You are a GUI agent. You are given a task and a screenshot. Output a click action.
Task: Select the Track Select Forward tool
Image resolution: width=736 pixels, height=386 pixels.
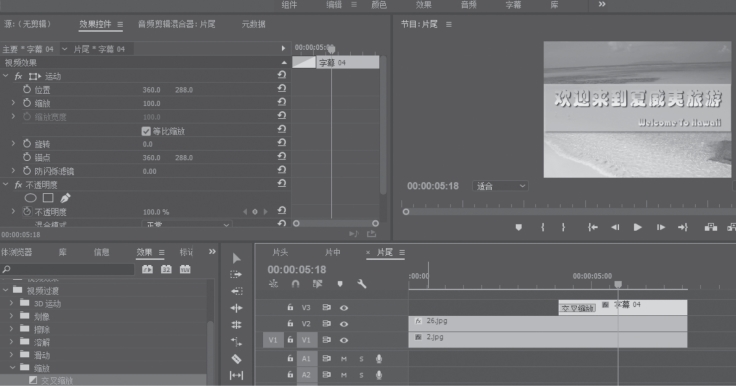tap(236, 274)
